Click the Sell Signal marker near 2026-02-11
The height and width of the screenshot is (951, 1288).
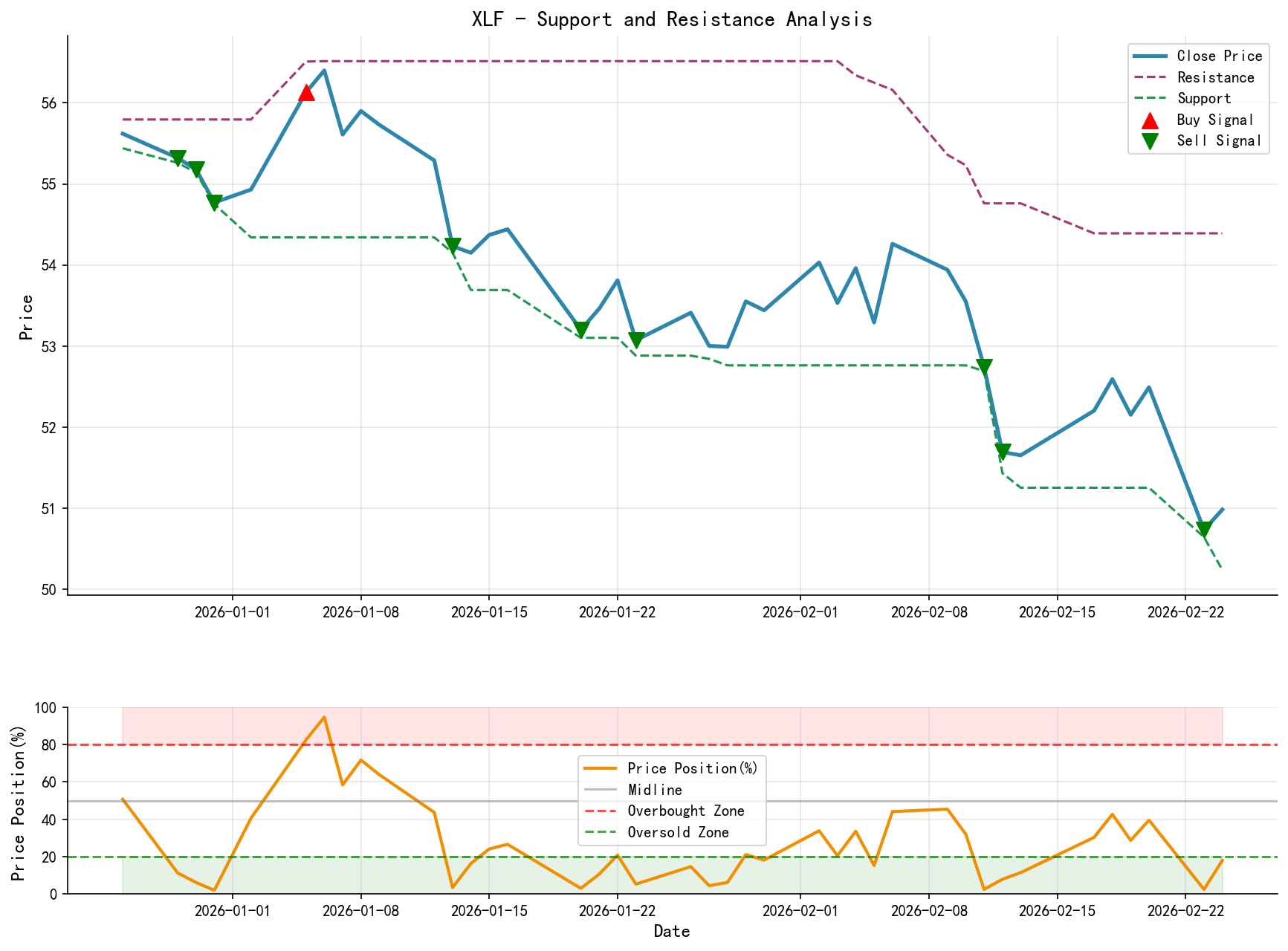tap(986, 365)
